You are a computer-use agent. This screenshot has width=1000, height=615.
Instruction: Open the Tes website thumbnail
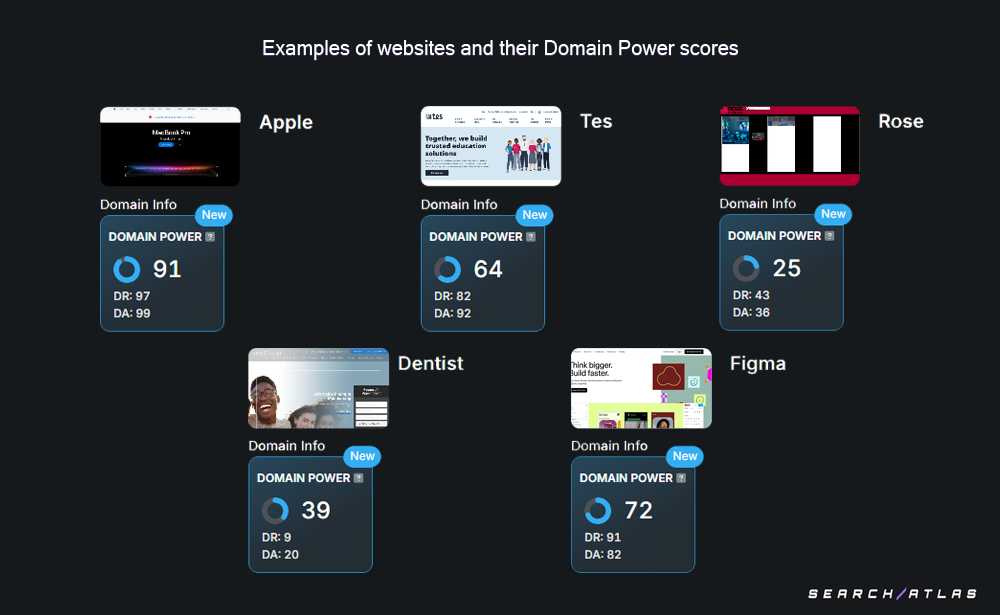click(491, 146)
